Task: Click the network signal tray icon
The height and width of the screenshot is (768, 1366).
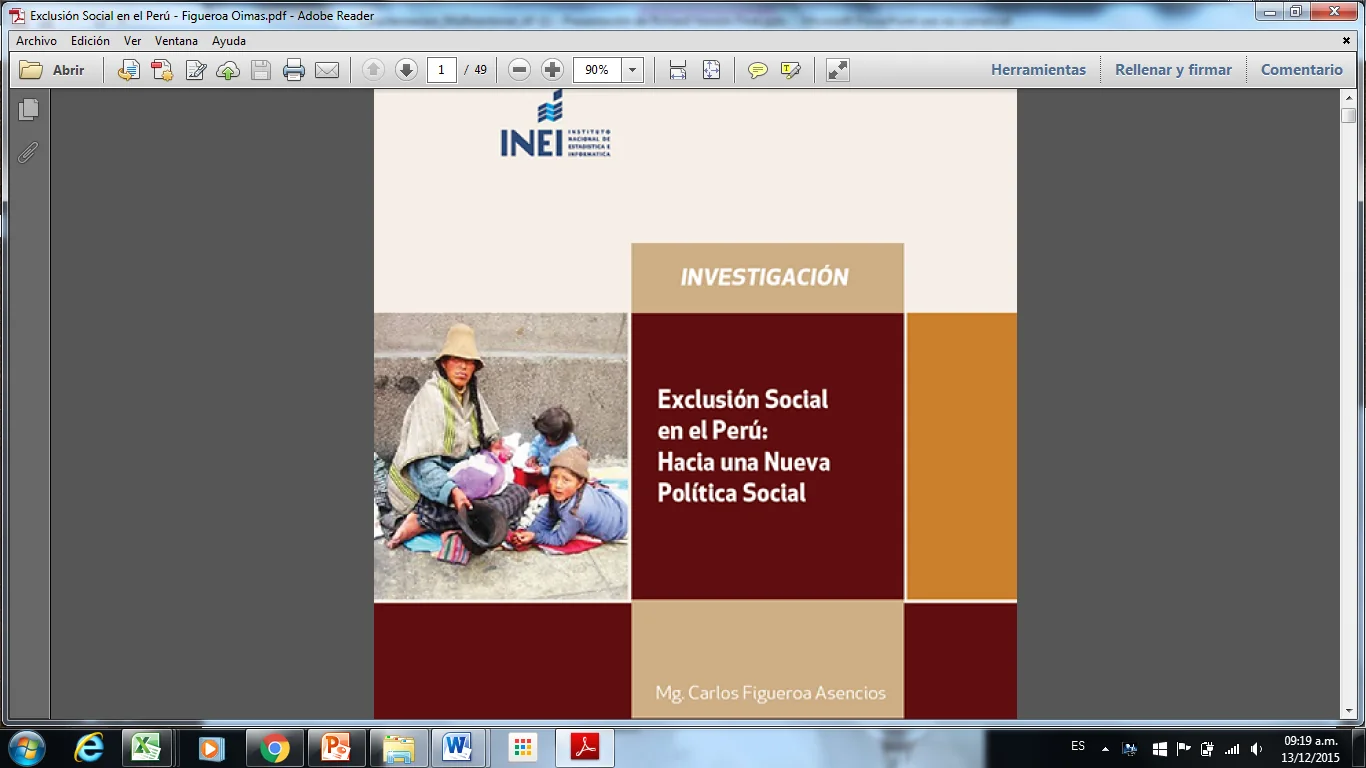Action: (x=1232, y=749)
